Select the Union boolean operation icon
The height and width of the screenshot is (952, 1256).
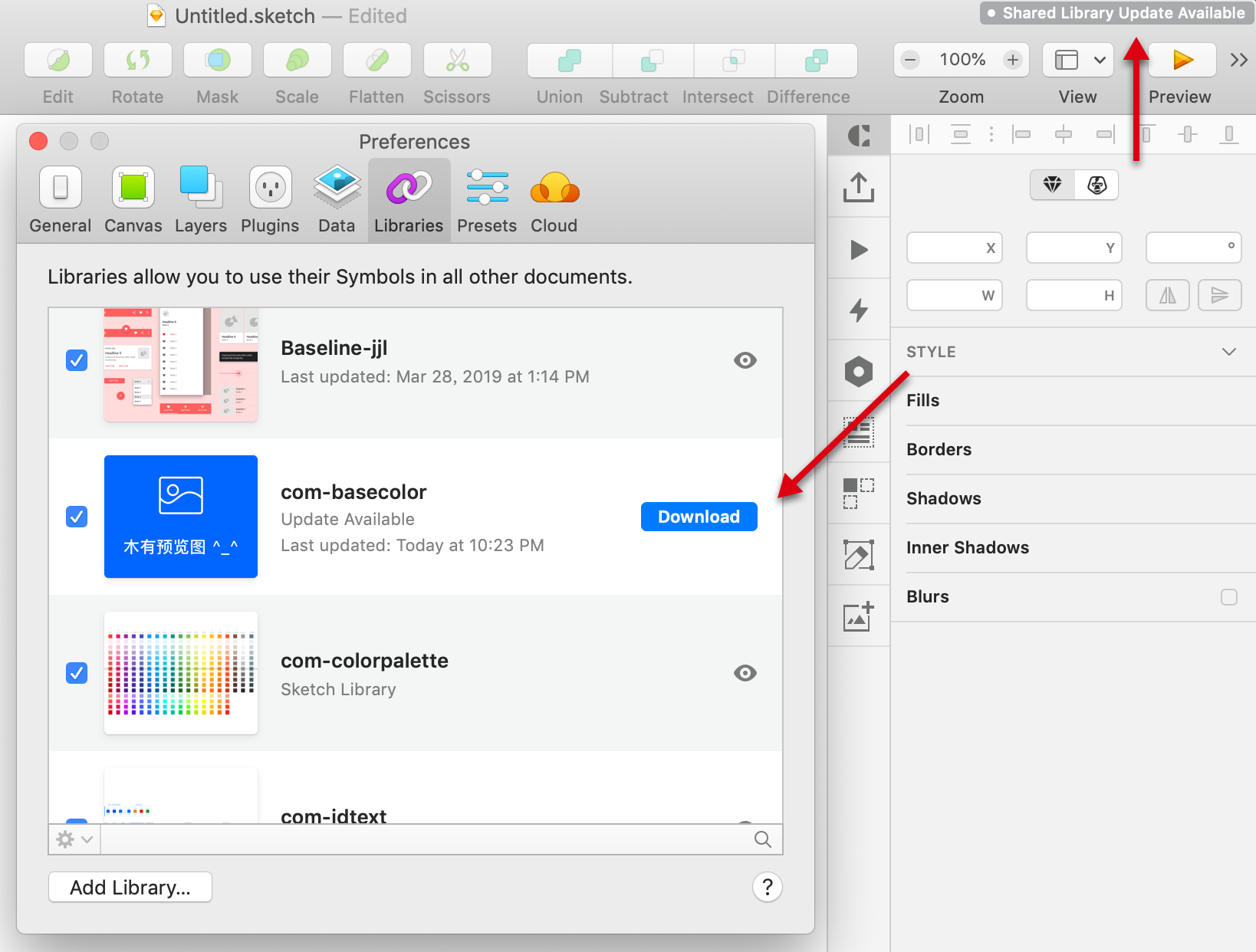pyautogui.click(x=569, y=61)
